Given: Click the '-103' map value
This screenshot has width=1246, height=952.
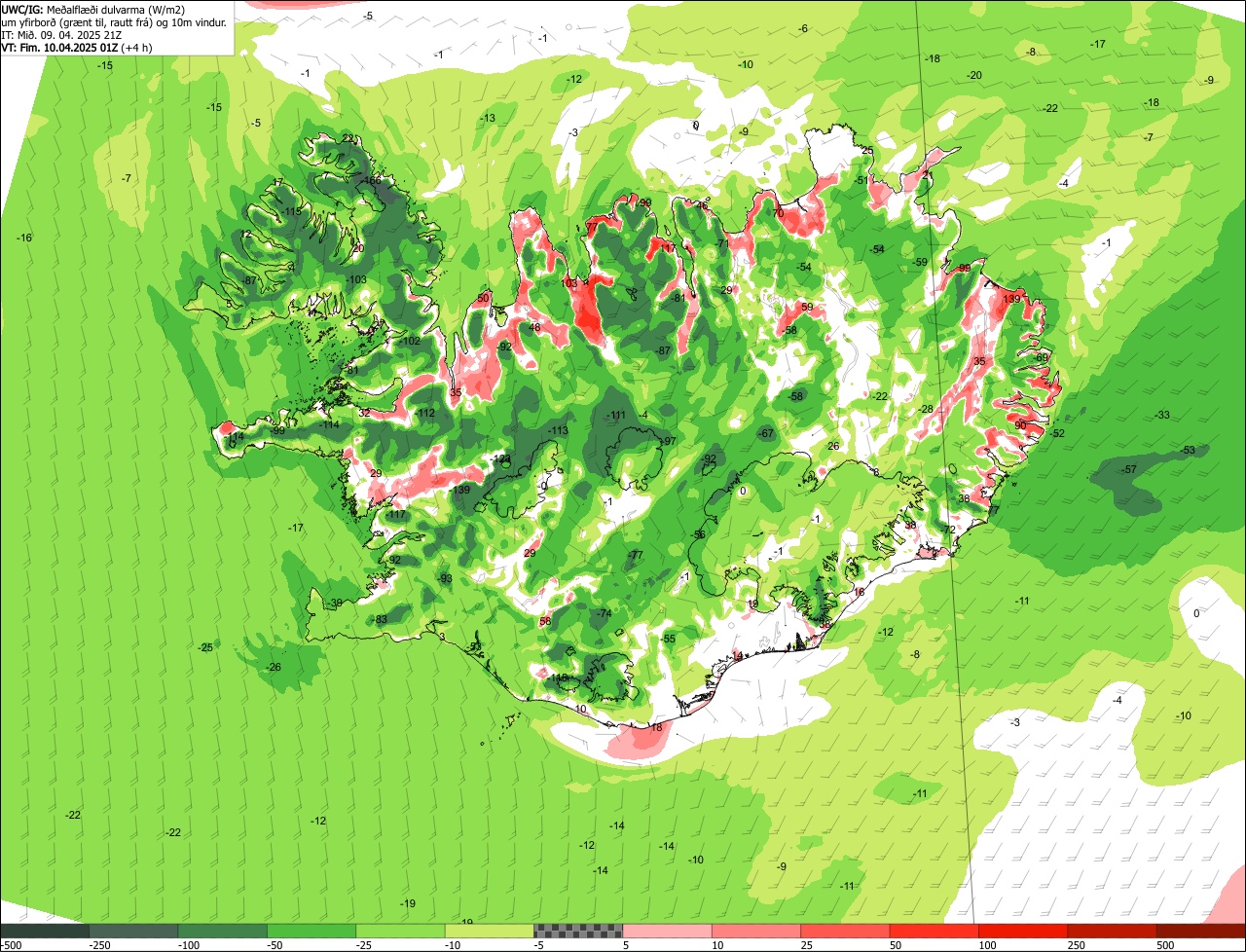Looking at the screenshot, I should pos(356,280).
